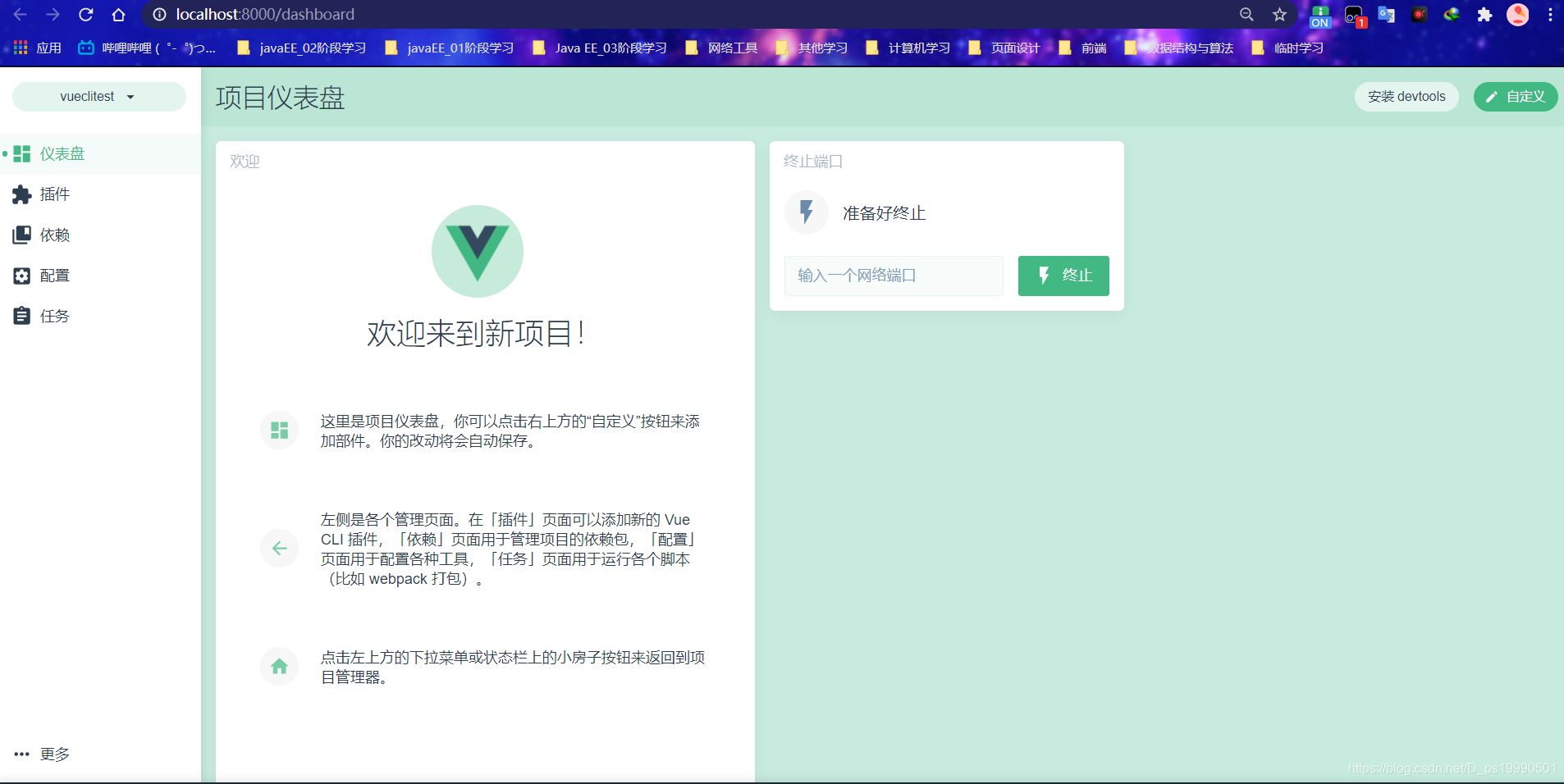Focus the 输入一个网络端口 input field
This screenshot has height=784, width=1564.
(894, 276)
